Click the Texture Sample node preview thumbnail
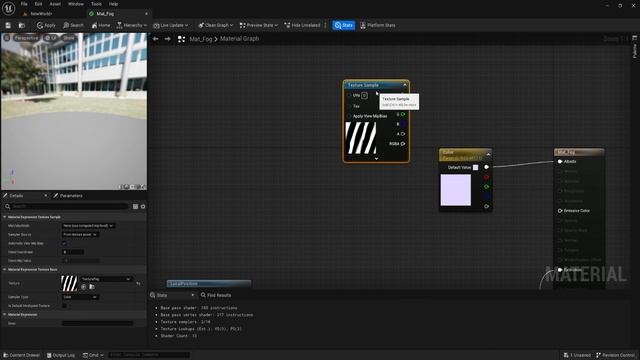640x360 pixels. pyautogui.click(x=361, y=138)
